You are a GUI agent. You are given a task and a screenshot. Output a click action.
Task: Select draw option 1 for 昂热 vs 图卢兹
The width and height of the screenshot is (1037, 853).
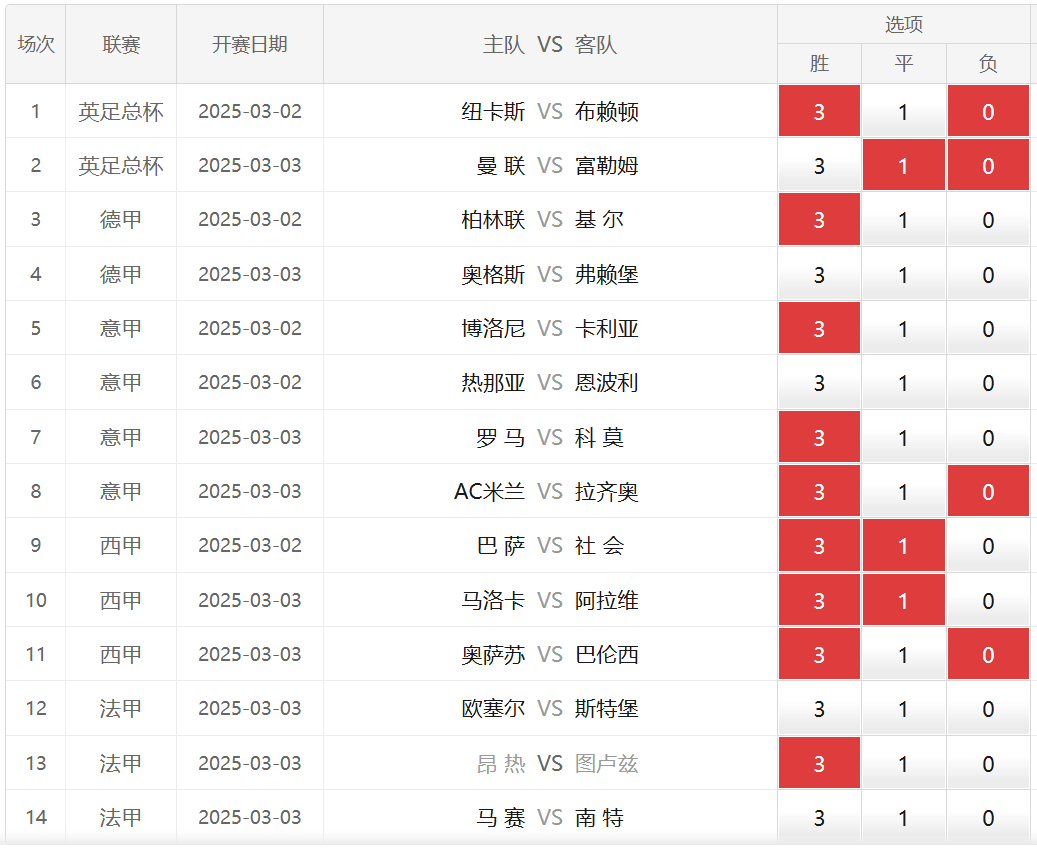(903, 763)
